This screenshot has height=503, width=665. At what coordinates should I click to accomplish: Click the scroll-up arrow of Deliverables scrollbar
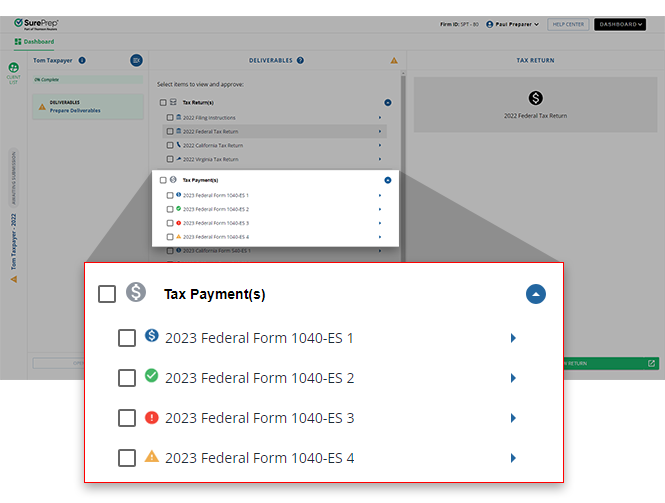pyautogui.click(x=403, y=73)
